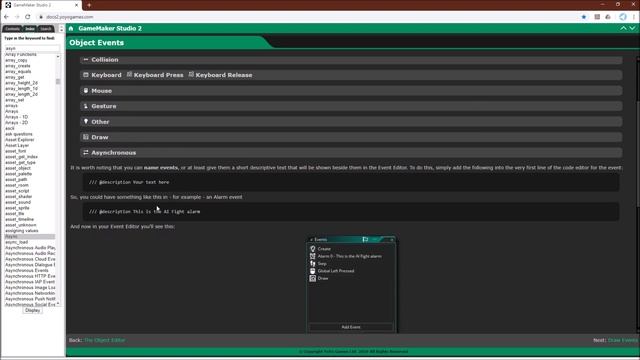Screen dimensions: 640x360
Task: Expand the Draw section
Action: tap(351, 137)
